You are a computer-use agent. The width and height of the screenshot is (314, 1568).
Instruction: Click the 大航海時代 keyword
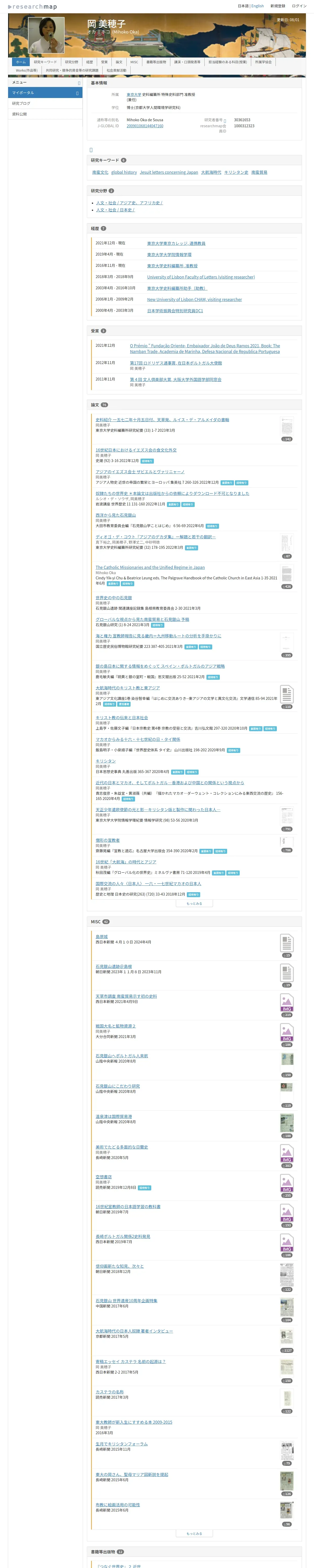(x=211, y=172)
